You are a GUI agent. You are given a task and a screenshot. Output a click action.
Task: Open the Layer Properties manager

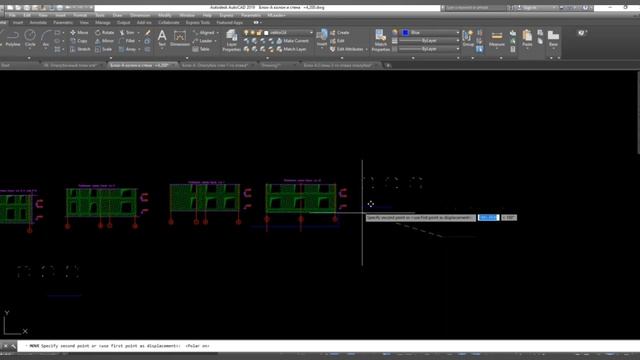pos(231,40)
